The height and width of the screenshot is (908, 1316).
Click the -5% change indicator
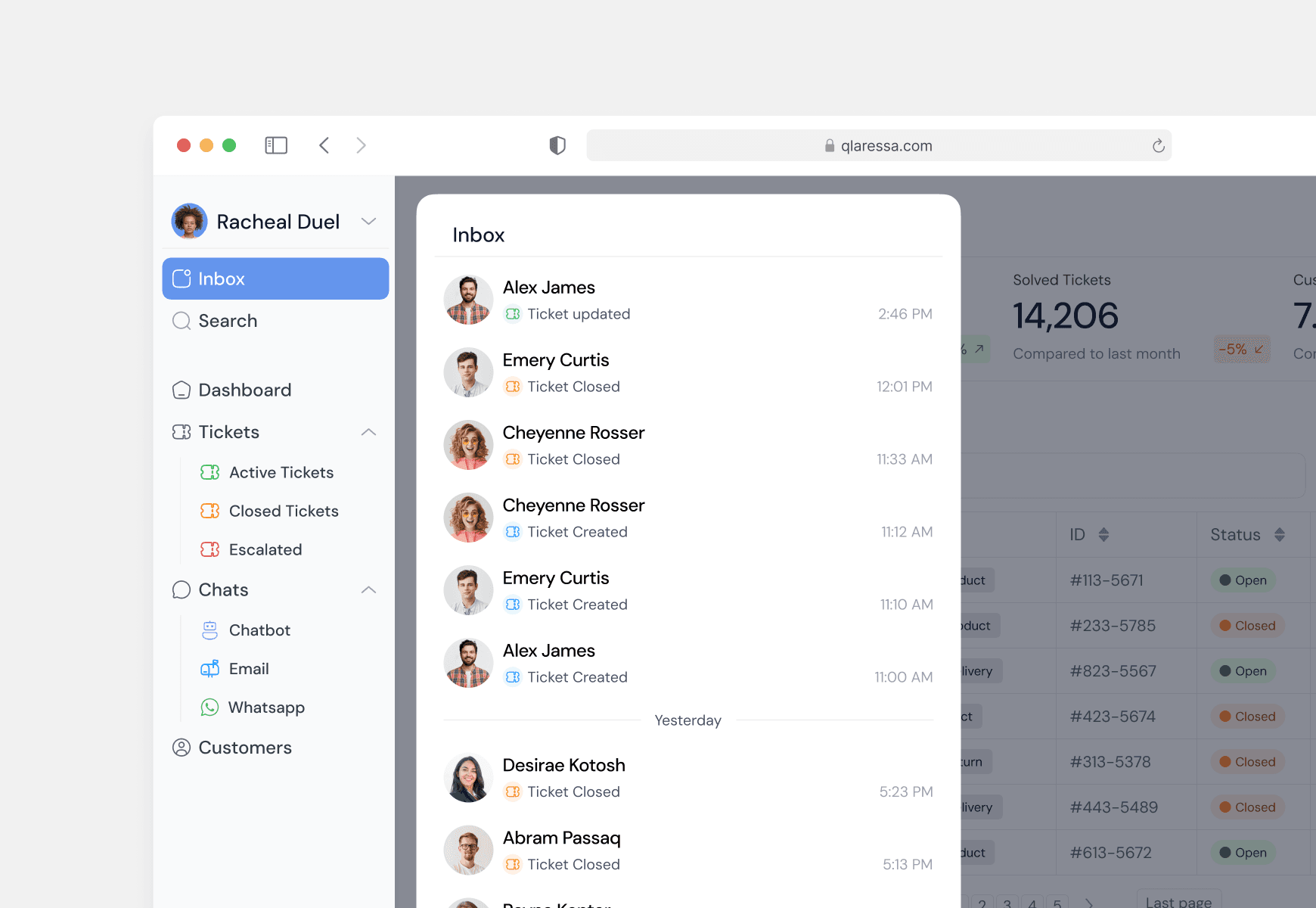1242,350
